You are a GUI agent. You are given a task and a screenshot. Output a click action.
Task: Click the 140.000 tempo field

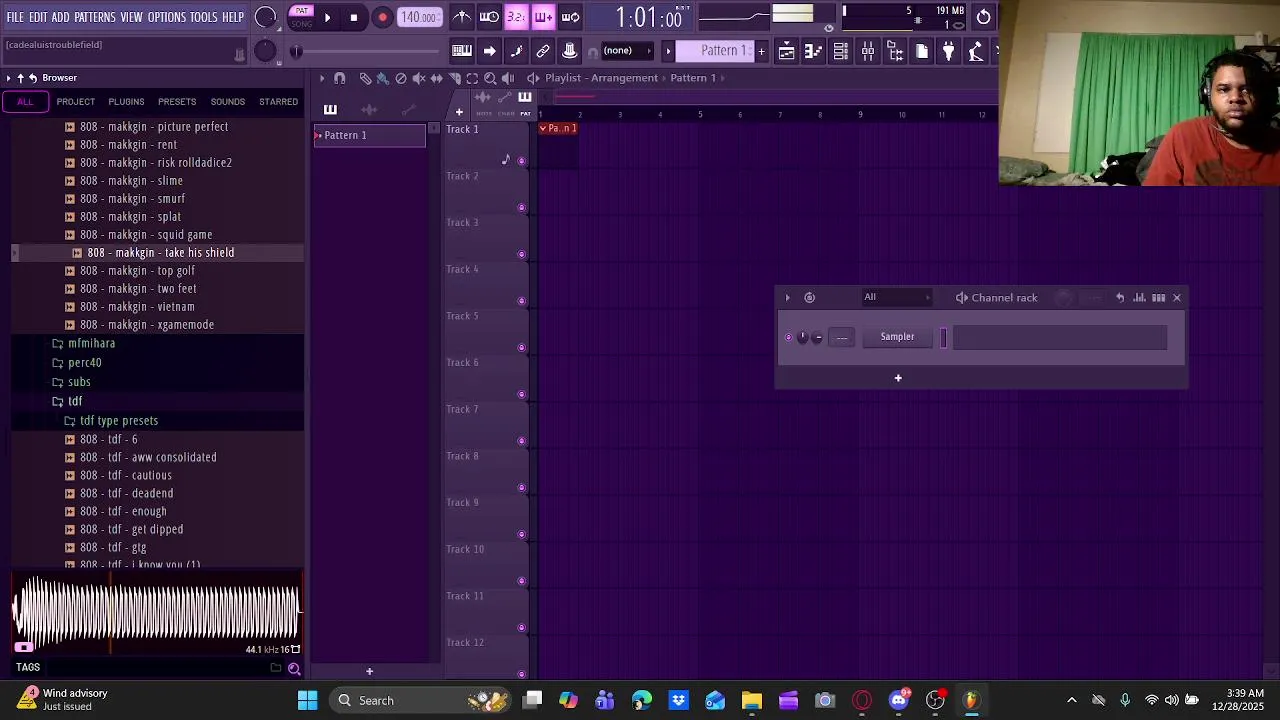click(x=418, y=17)
